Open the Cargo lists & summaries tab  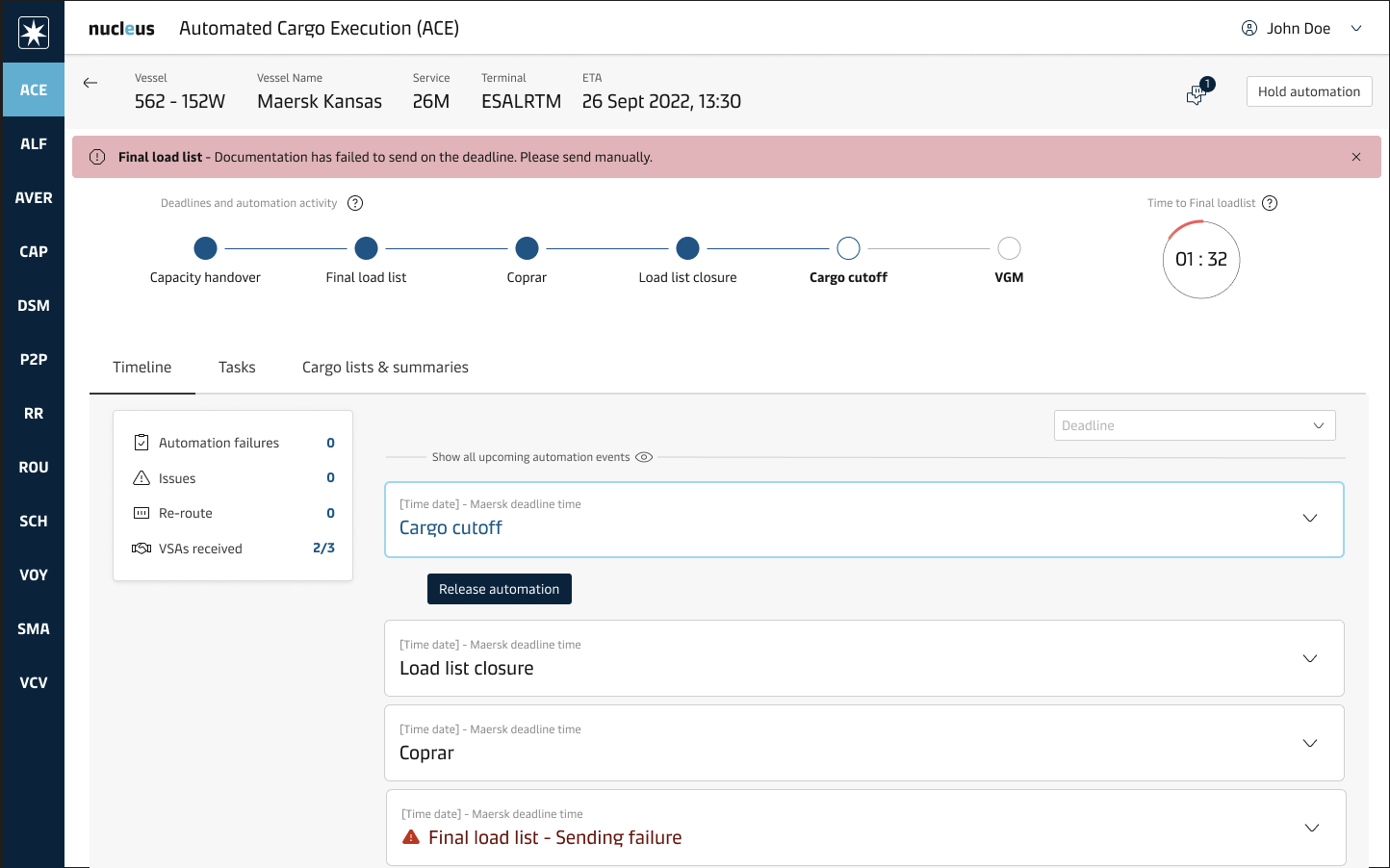click(x=385, y=368)
